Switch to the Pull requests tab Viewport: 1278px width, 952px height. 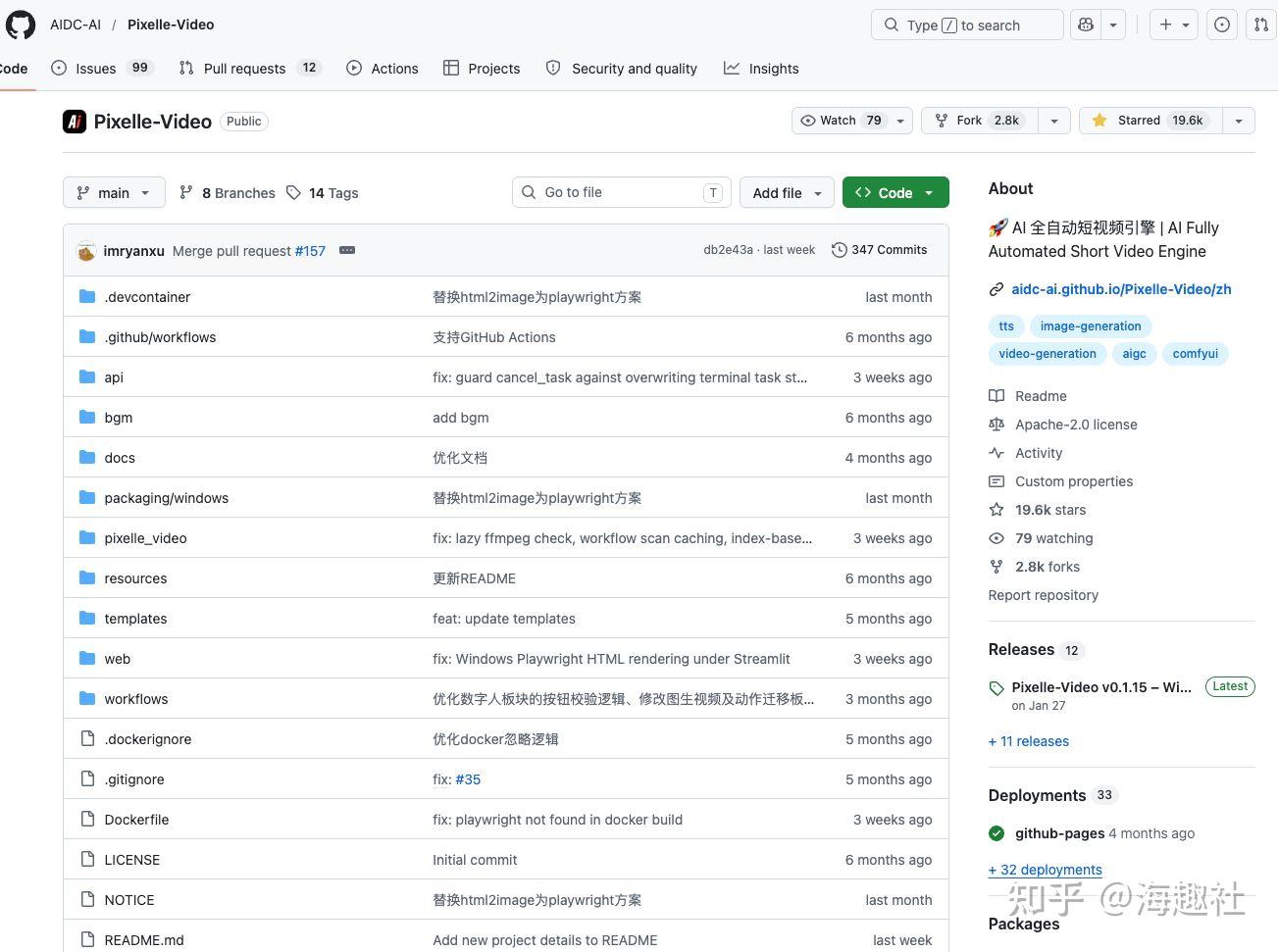click(250, 68)
